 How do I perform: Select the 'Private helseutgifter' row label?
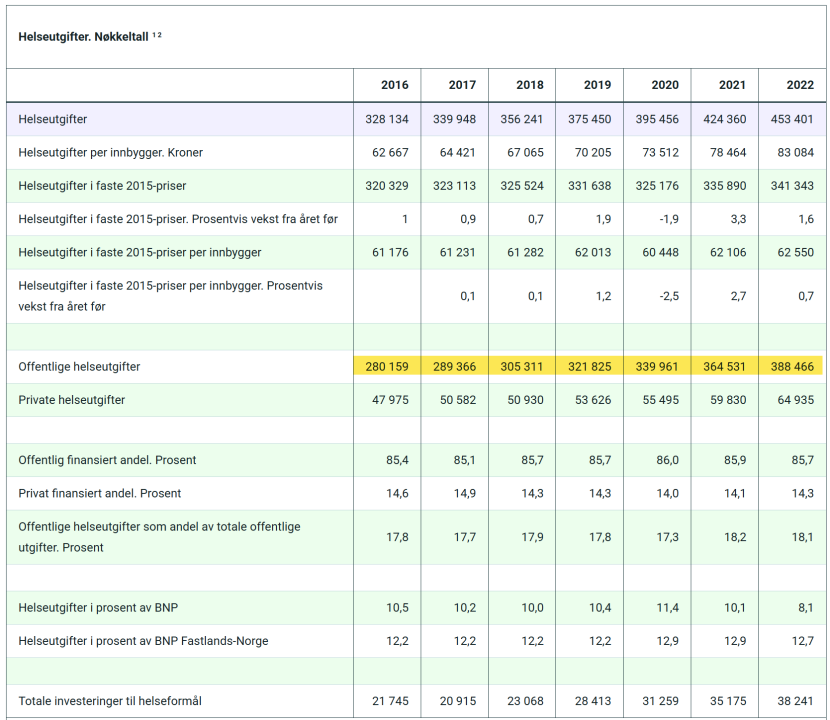pos(73,400)
